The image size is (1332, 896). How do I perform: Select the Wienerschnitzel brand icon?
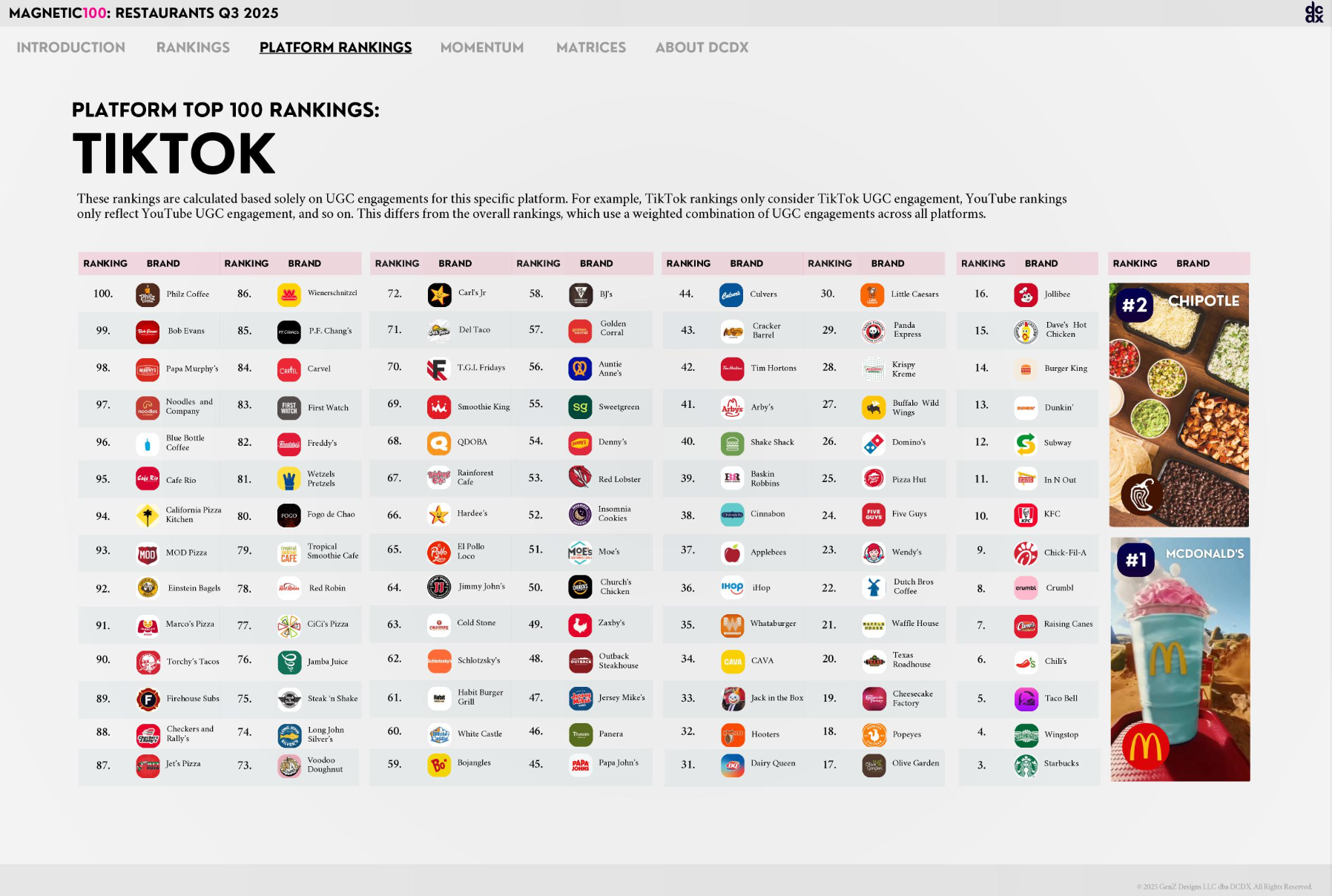[x=289, y=294]
